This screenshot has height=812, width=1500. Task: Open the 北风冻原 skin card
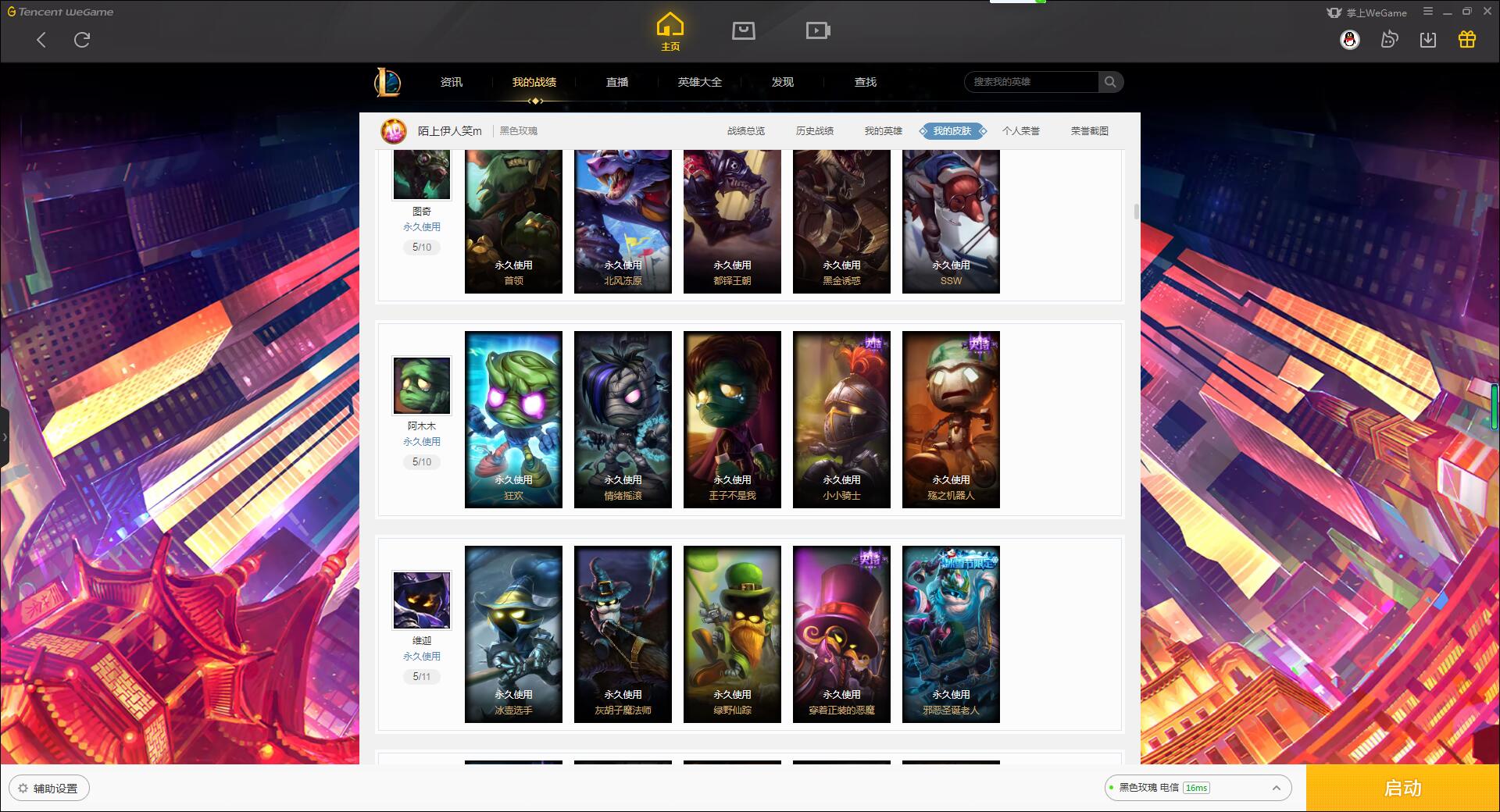coord(623,222)
